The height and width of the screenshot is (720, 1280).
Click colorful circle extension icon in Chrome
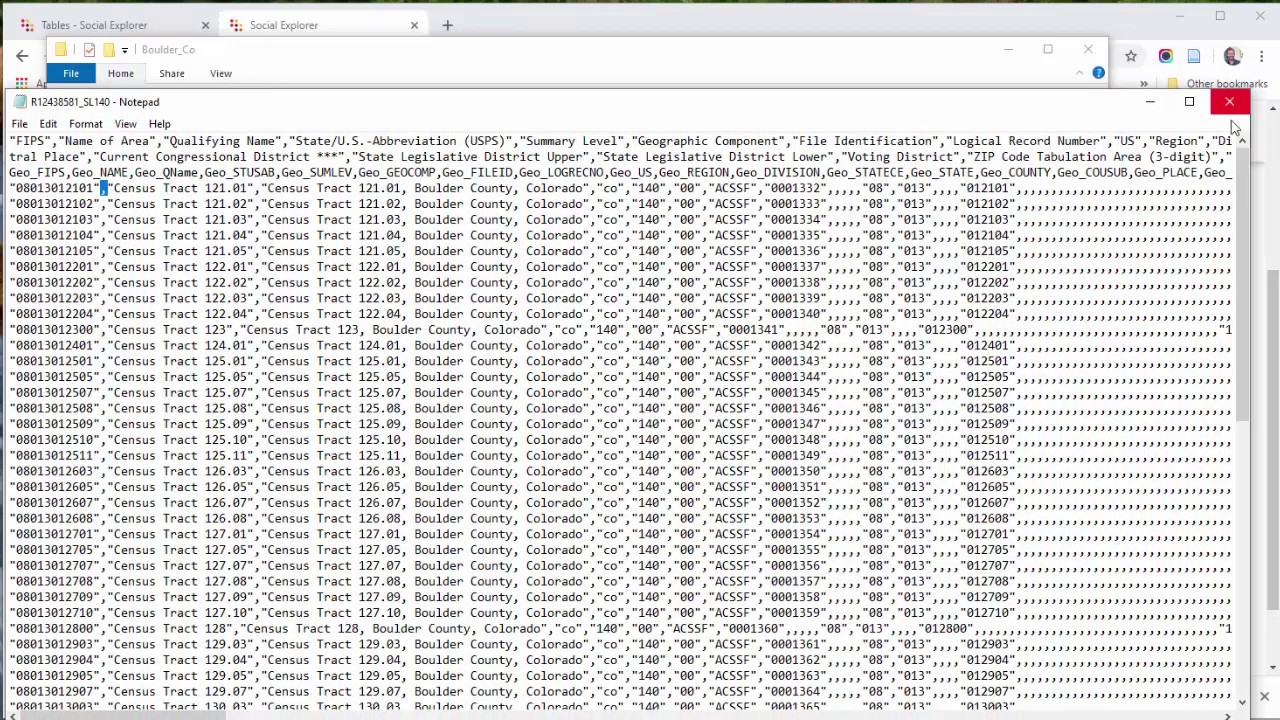(1165, 57)
